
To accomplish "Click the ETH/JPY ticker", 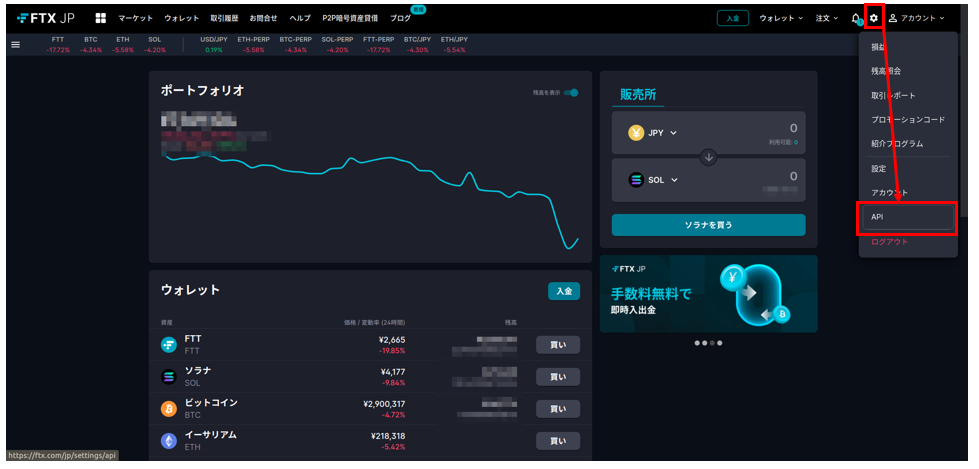I will 454,44.
